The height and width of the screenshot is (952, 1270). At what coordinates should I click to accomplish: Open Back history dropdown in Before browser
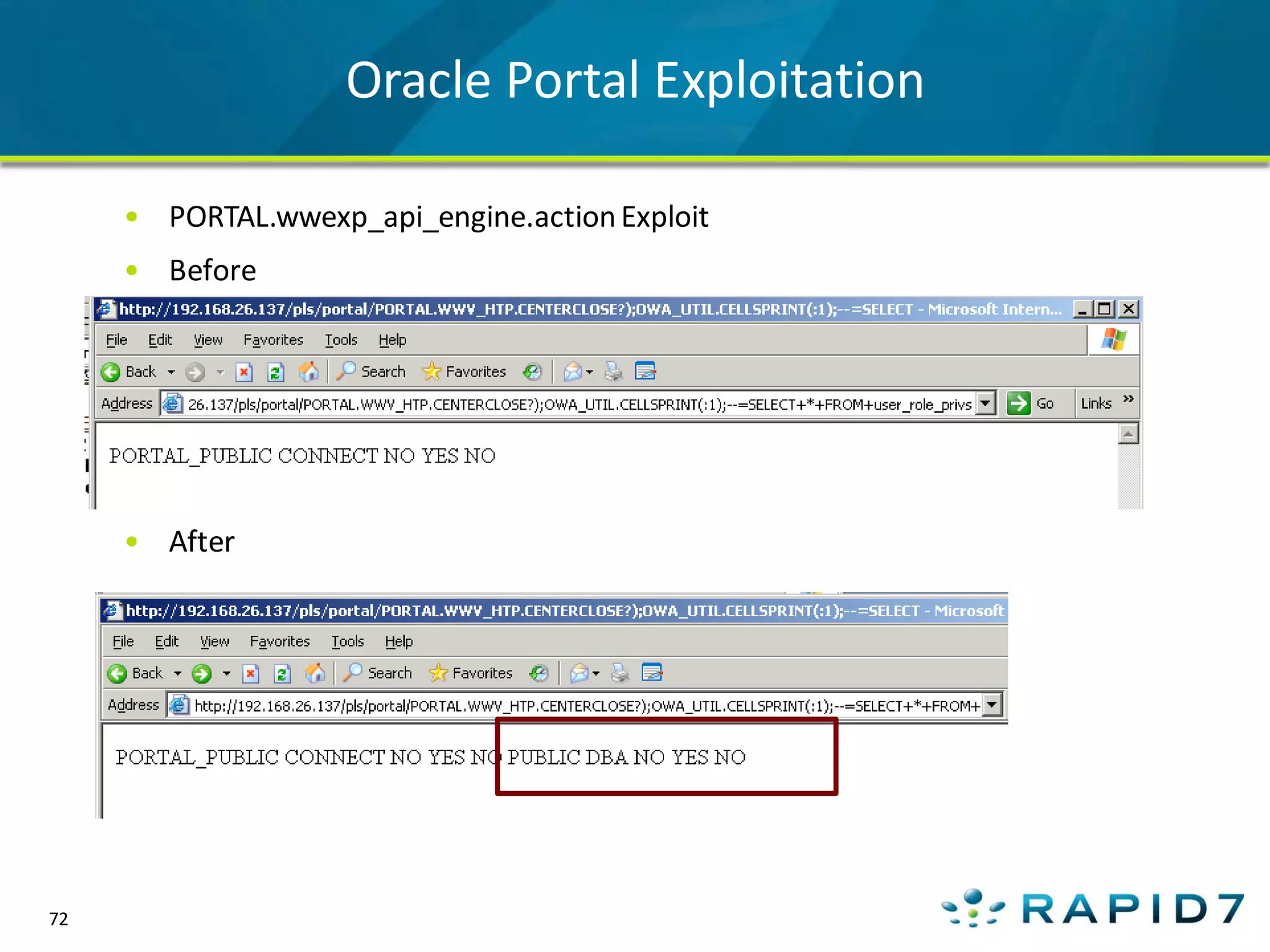click(171, 372)
